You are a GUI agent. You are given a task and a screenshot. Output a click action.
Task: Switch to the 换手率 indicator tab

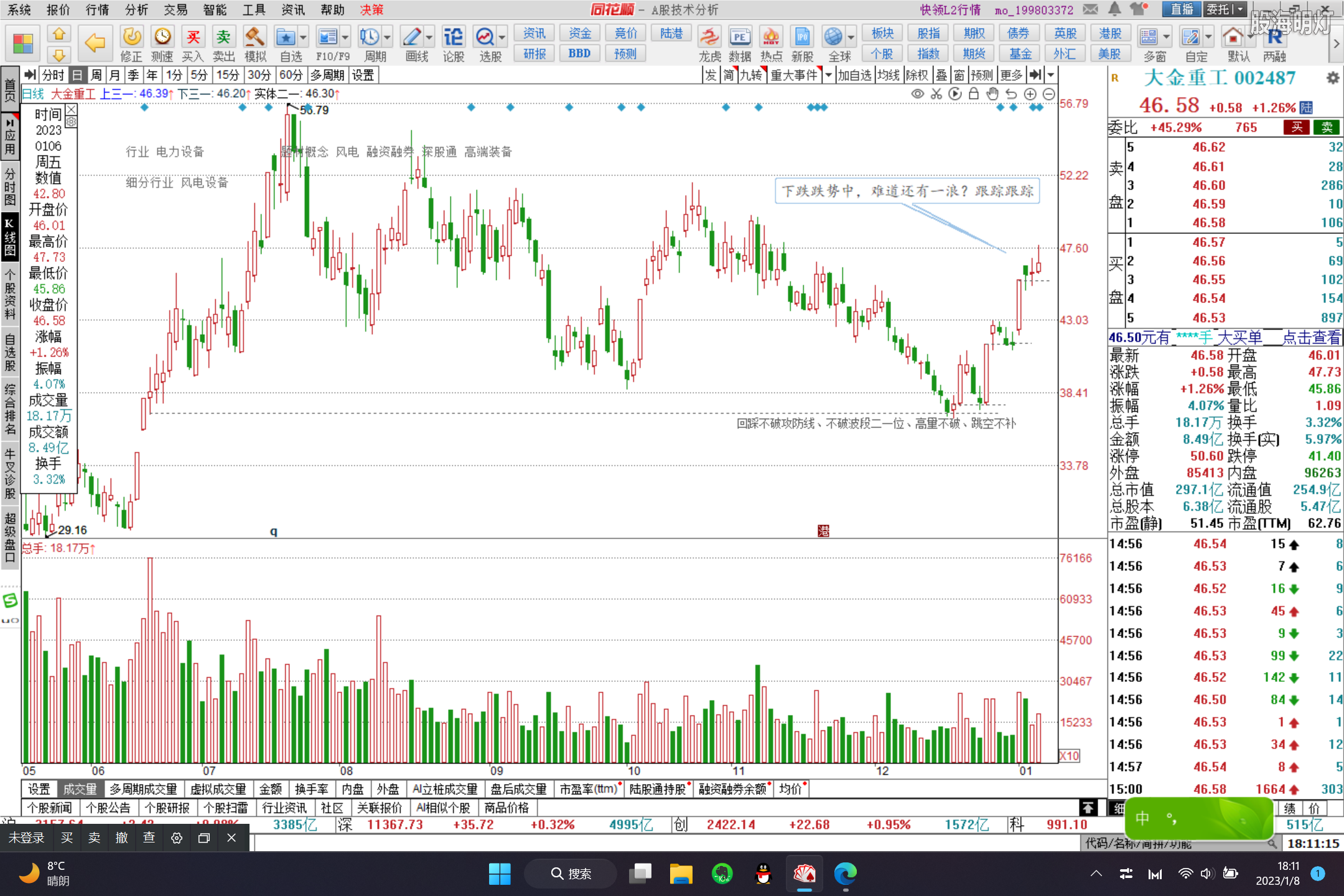click(312, 789)
